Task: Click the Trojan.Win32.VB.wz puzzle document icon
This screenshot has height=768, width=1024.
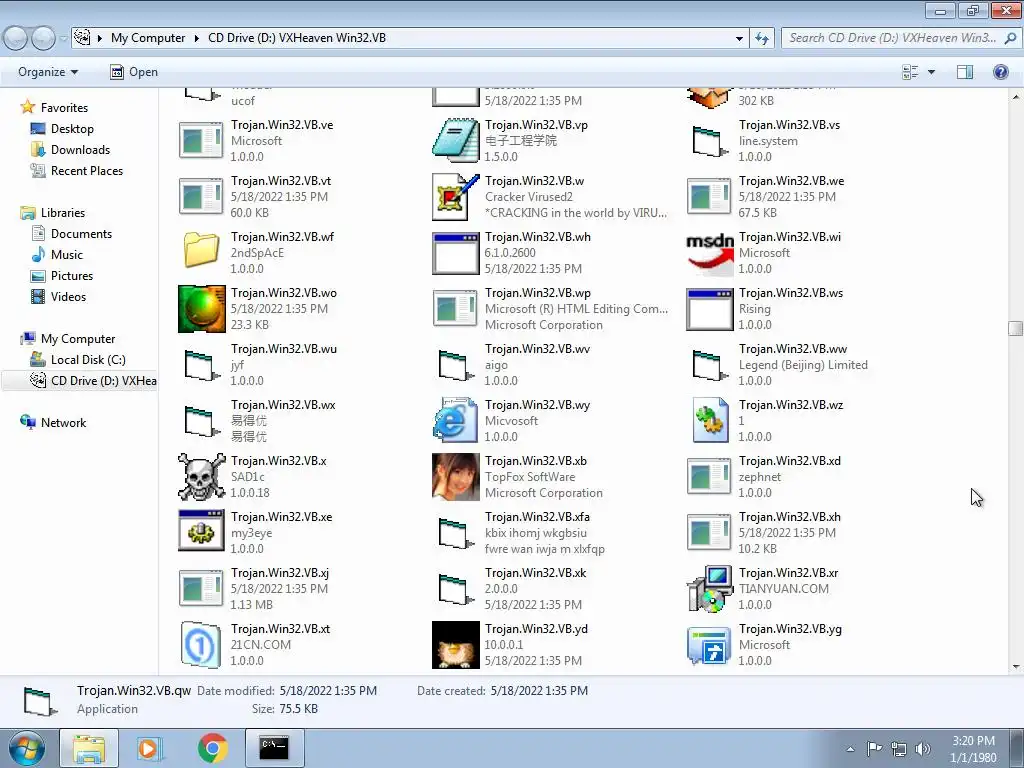Action: point(710,421)
